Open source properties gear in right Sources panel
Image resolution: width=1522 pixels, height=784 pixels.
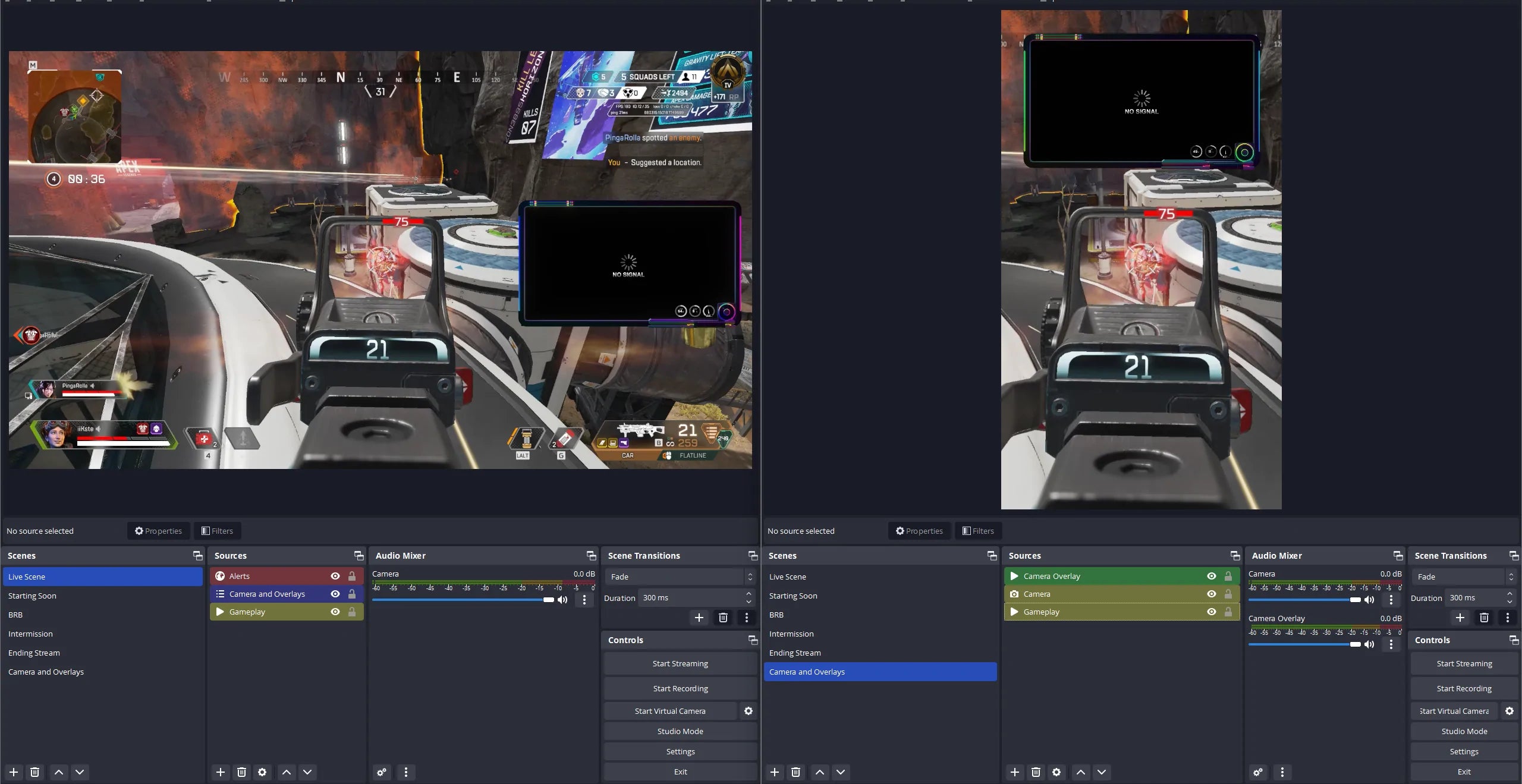(1056, 772)
